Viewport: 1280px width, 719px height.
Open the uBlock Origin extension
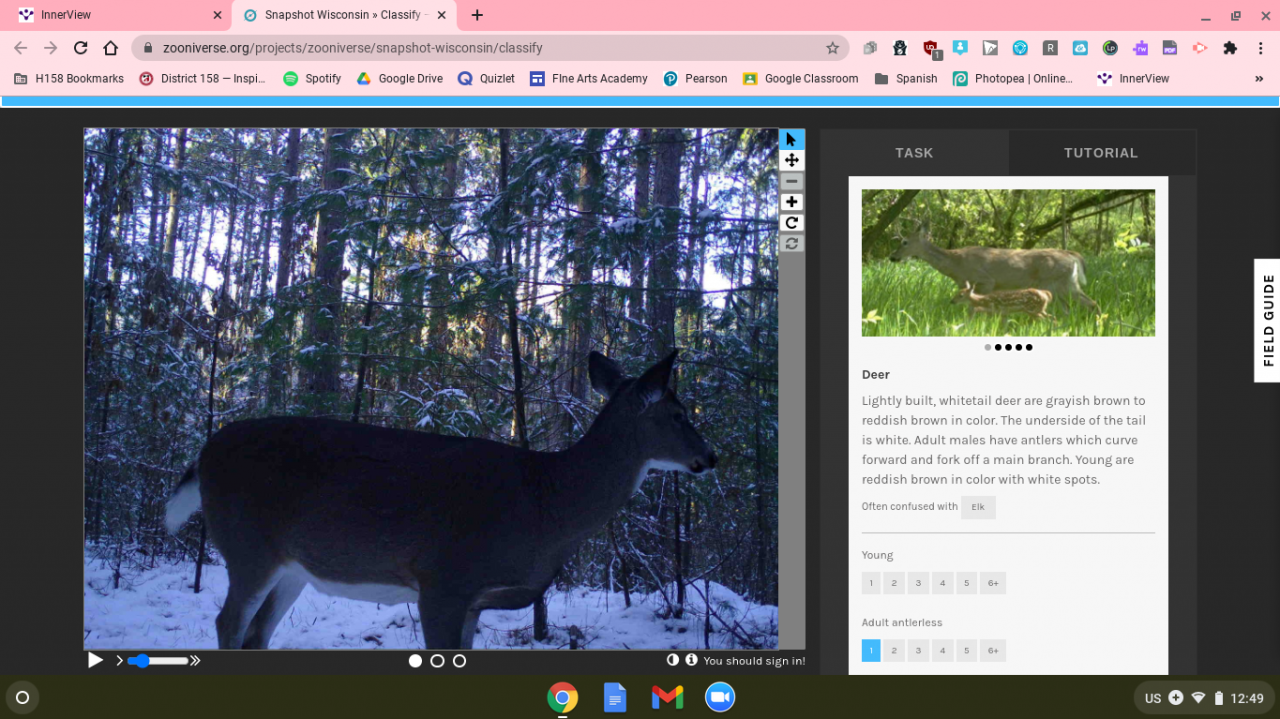pos(931,48)
